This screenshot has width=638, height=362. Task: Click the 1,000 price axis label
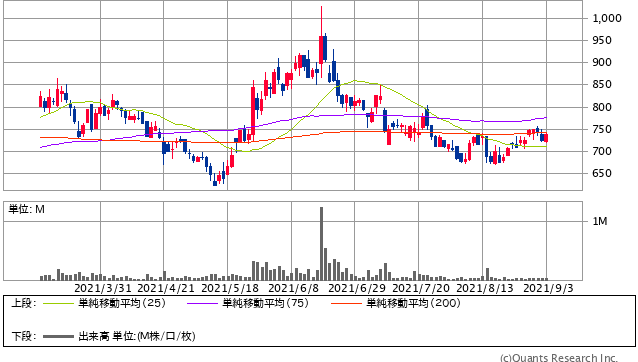607,18
